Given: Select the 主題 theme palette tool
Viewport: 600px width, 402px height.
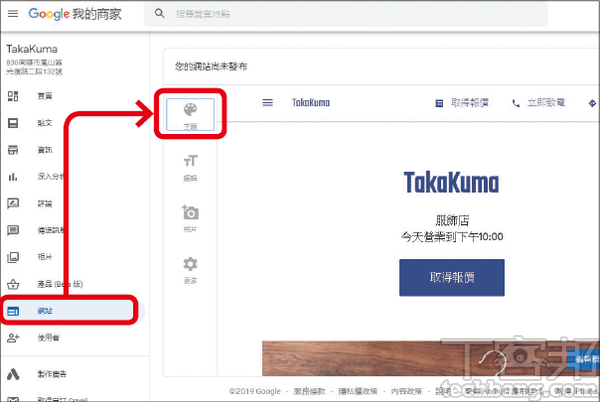Looking at the screenshot, I should tap(190, 115).
